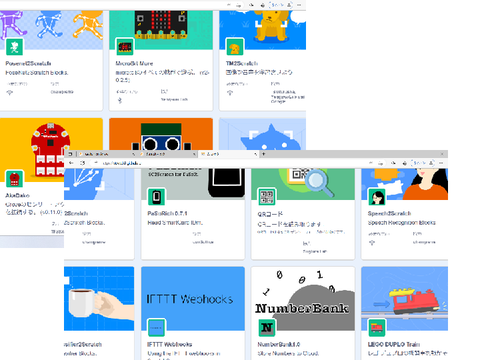480x360 pixels.
Task: Open the front browser's menu button
Action: 441,163
